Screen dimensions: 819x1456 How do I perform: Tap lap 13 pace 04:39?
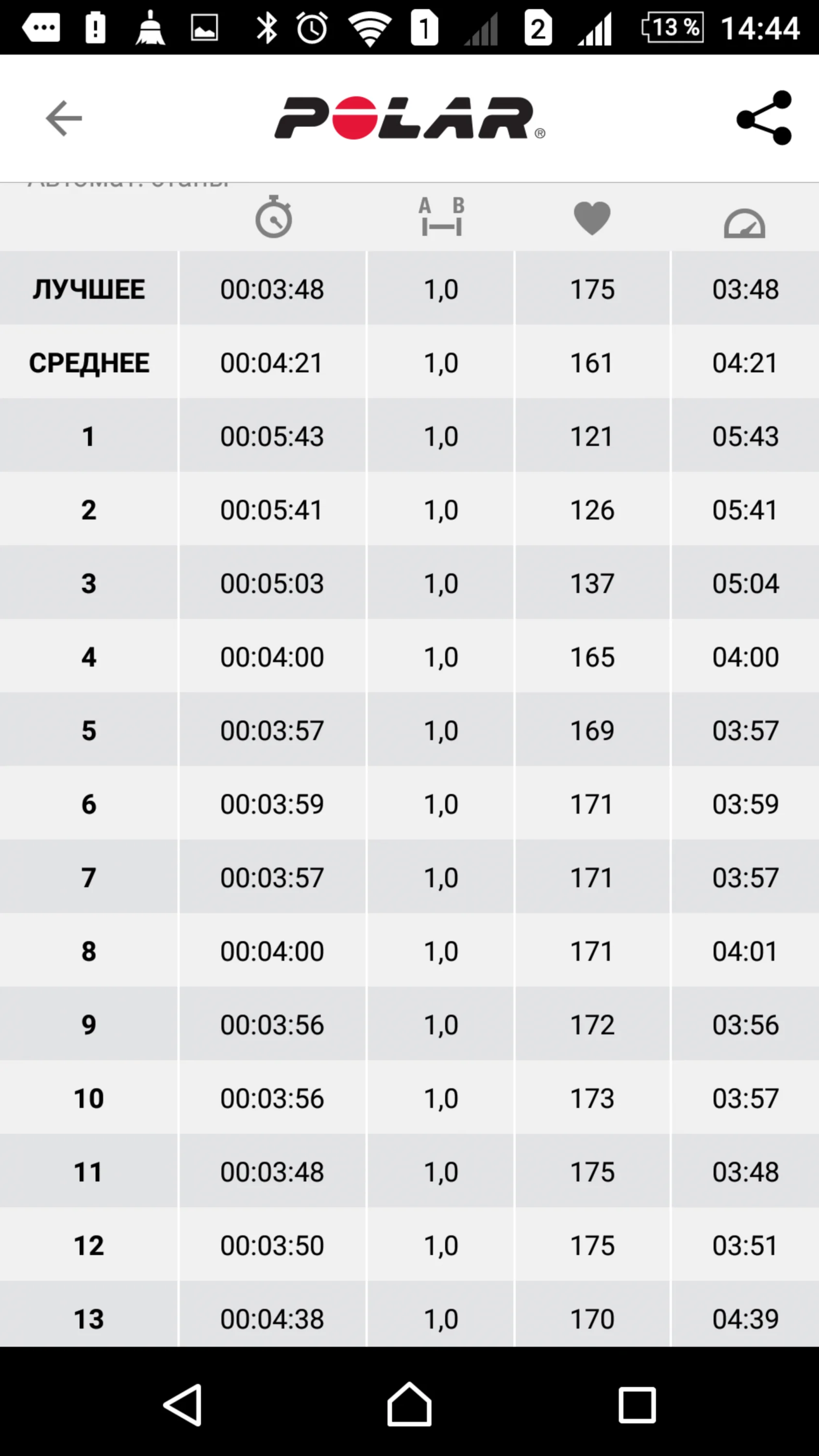point(745,1319)
